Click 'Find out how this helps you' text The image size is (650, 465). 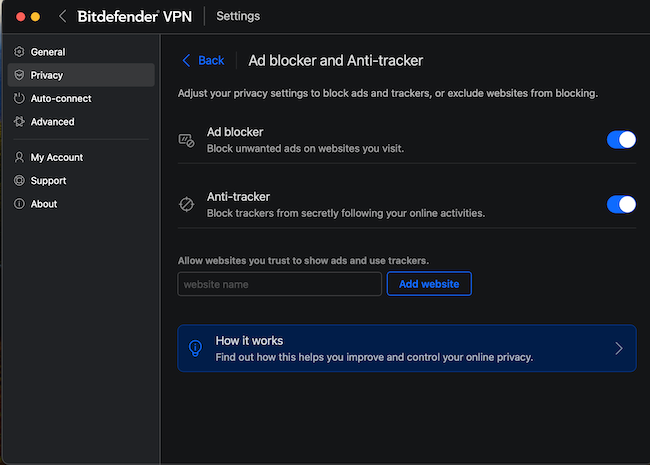coord(374,357)
